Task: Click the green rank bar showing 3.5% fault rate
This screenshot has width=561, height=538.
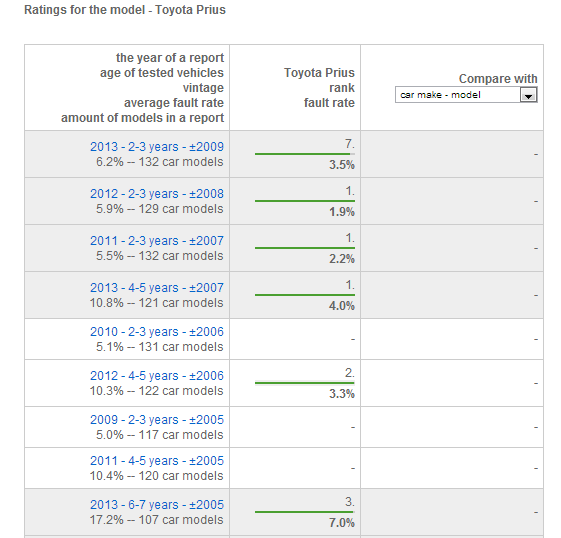Action: (x=304, y=154)
